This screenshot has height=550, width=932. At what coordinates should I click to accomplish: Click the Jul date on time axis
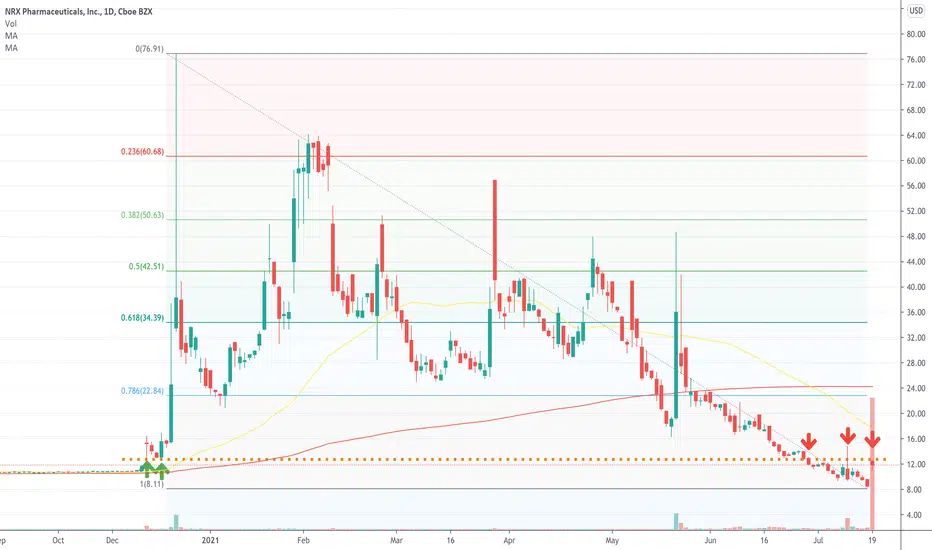tap(818, 540)
